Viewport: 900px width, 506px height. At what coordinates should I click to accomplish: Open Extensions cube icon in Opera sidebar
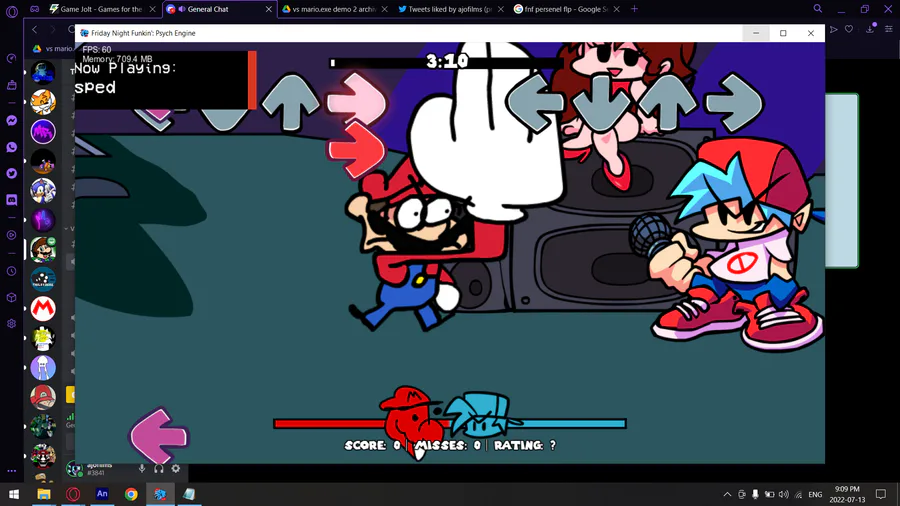click(x=11, y=298)
